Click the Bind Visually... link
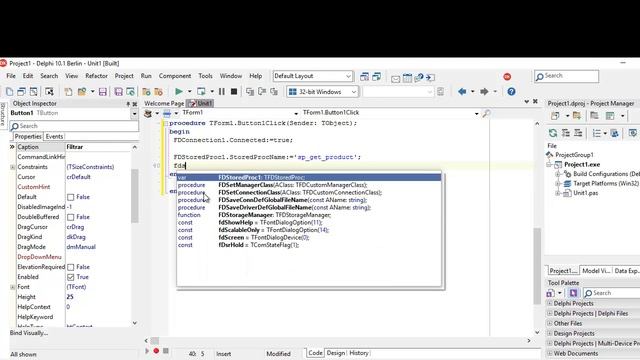The width and height of the screenshot is (640, 360). [29, 333]
